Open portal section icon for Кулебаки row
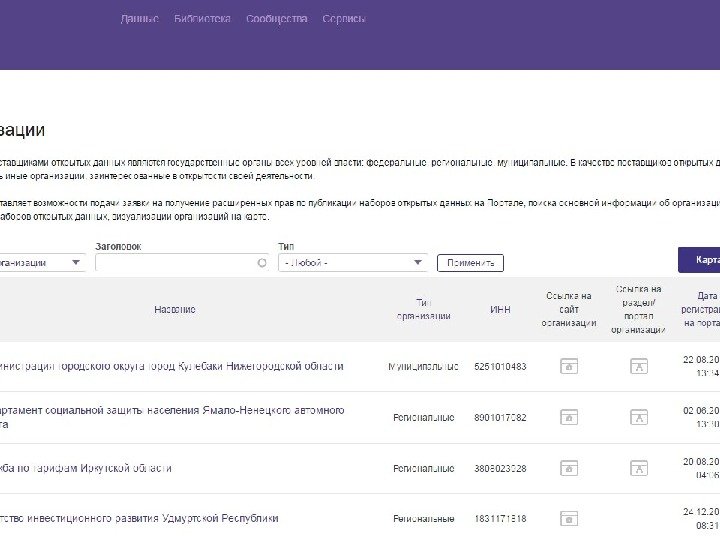The height and width of the screenshot is (540, 720). pos(637,367)
